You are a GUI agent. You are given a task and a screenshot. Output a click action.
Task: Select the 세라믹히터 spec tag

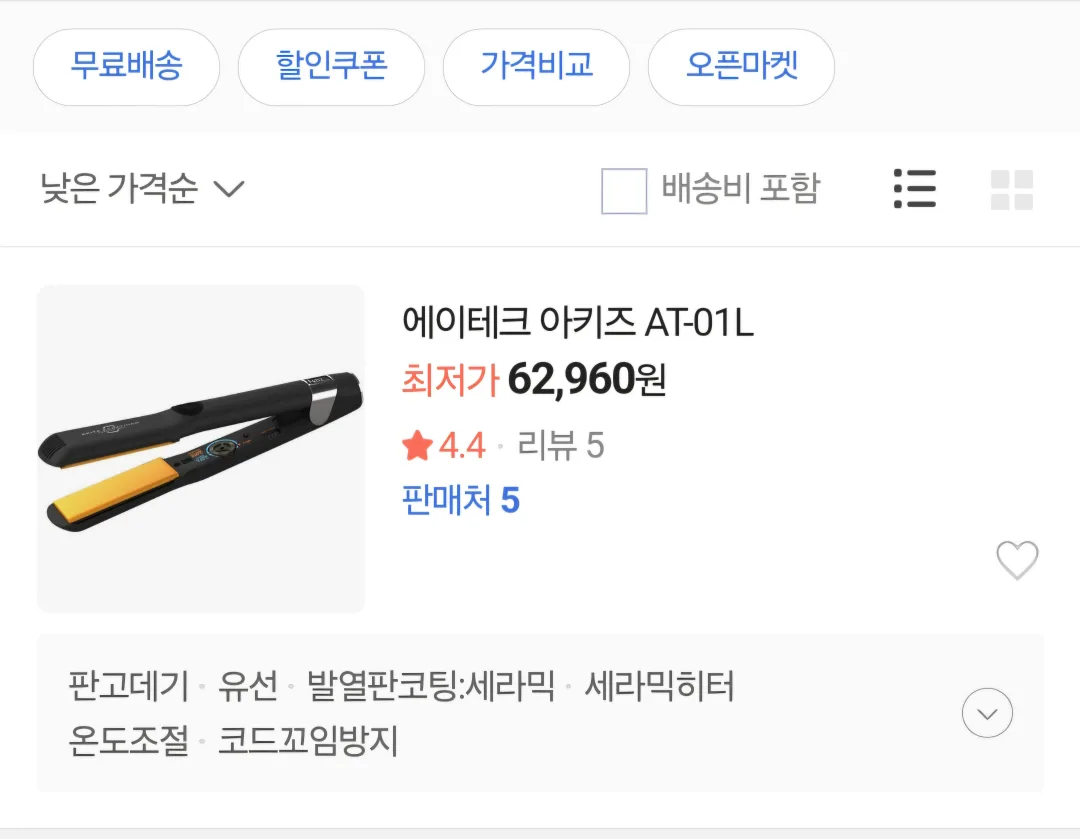tap(662, 686)
